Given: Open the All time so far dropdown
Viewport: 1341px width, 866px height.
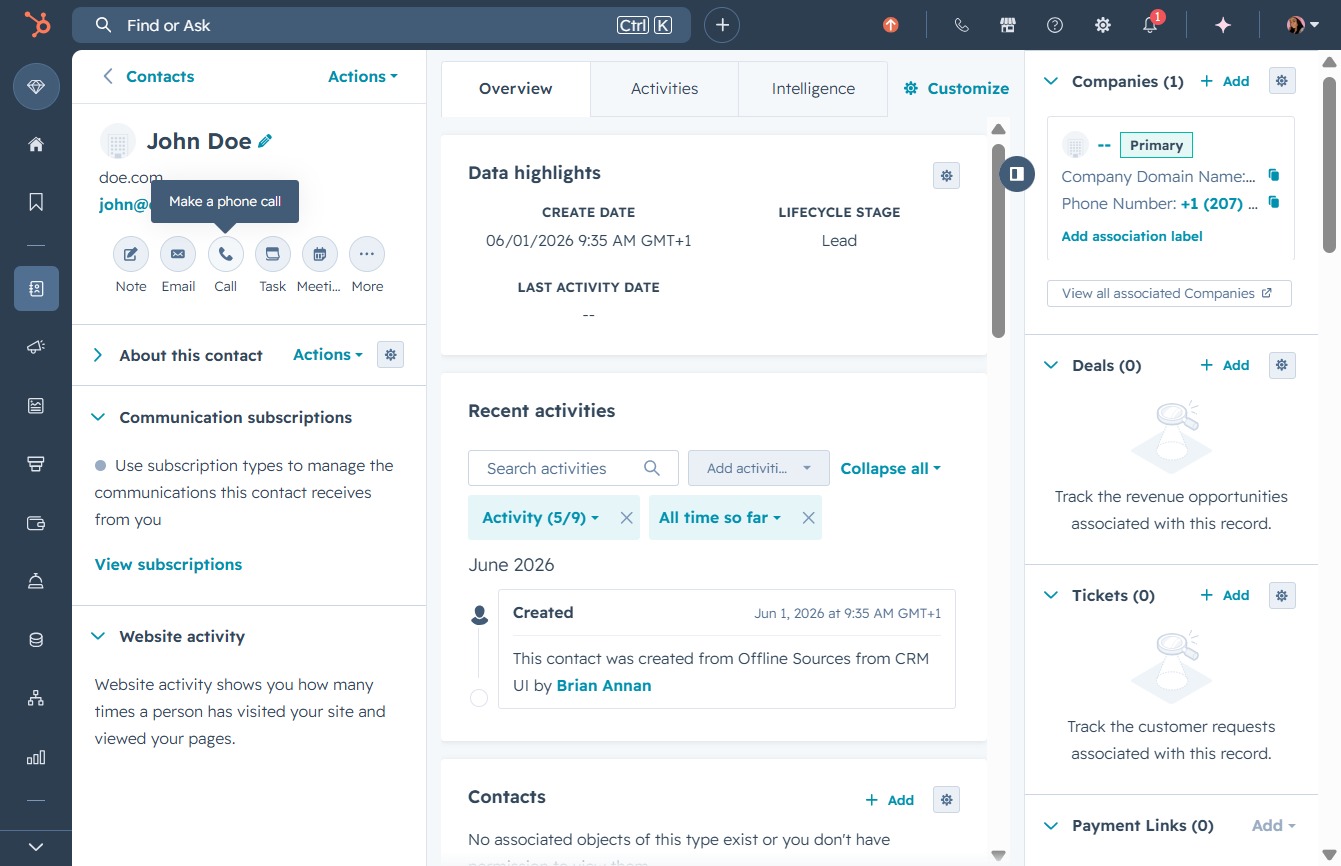Looking at the screenshot, I should click(x=720, y=517).
